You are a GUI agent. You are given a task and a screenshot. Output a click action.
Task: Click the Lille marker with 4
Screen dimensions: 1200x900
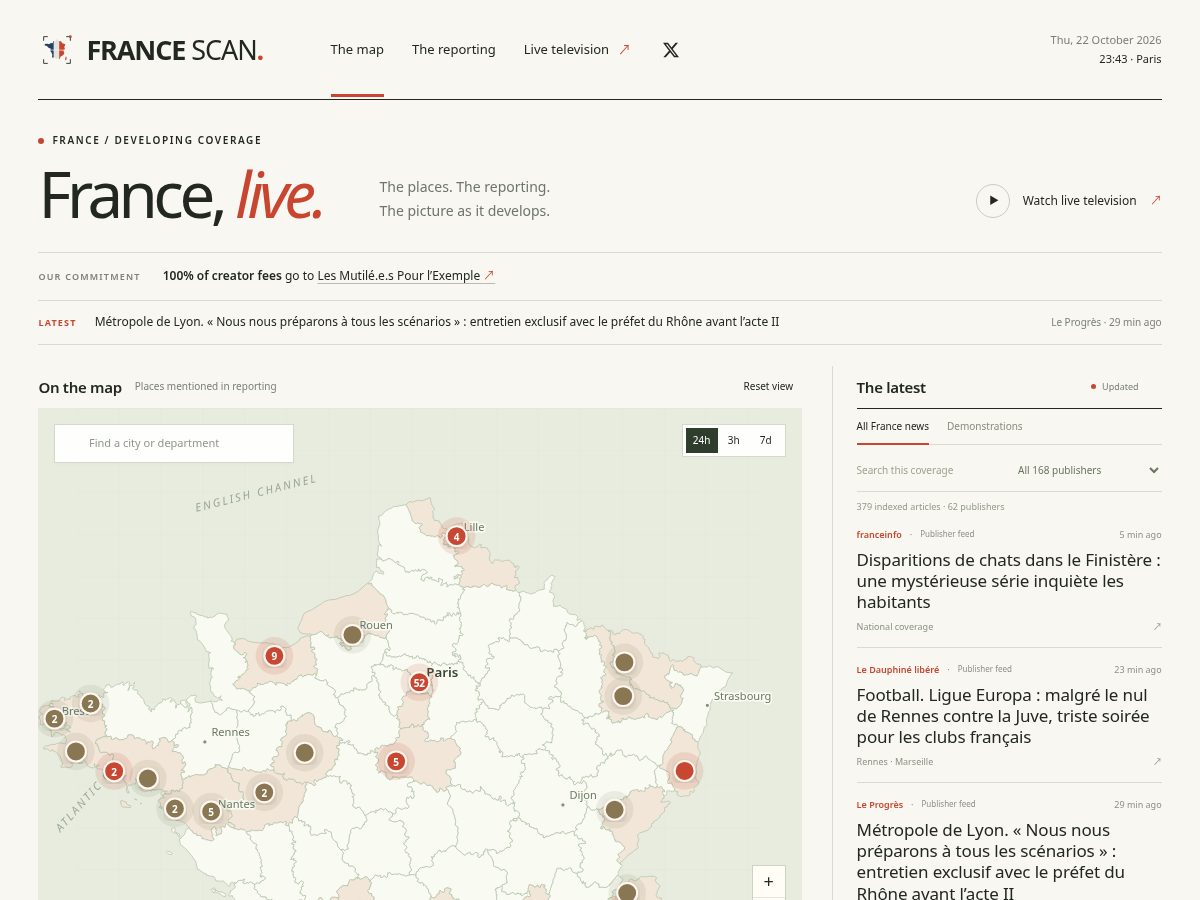point(457,536)
